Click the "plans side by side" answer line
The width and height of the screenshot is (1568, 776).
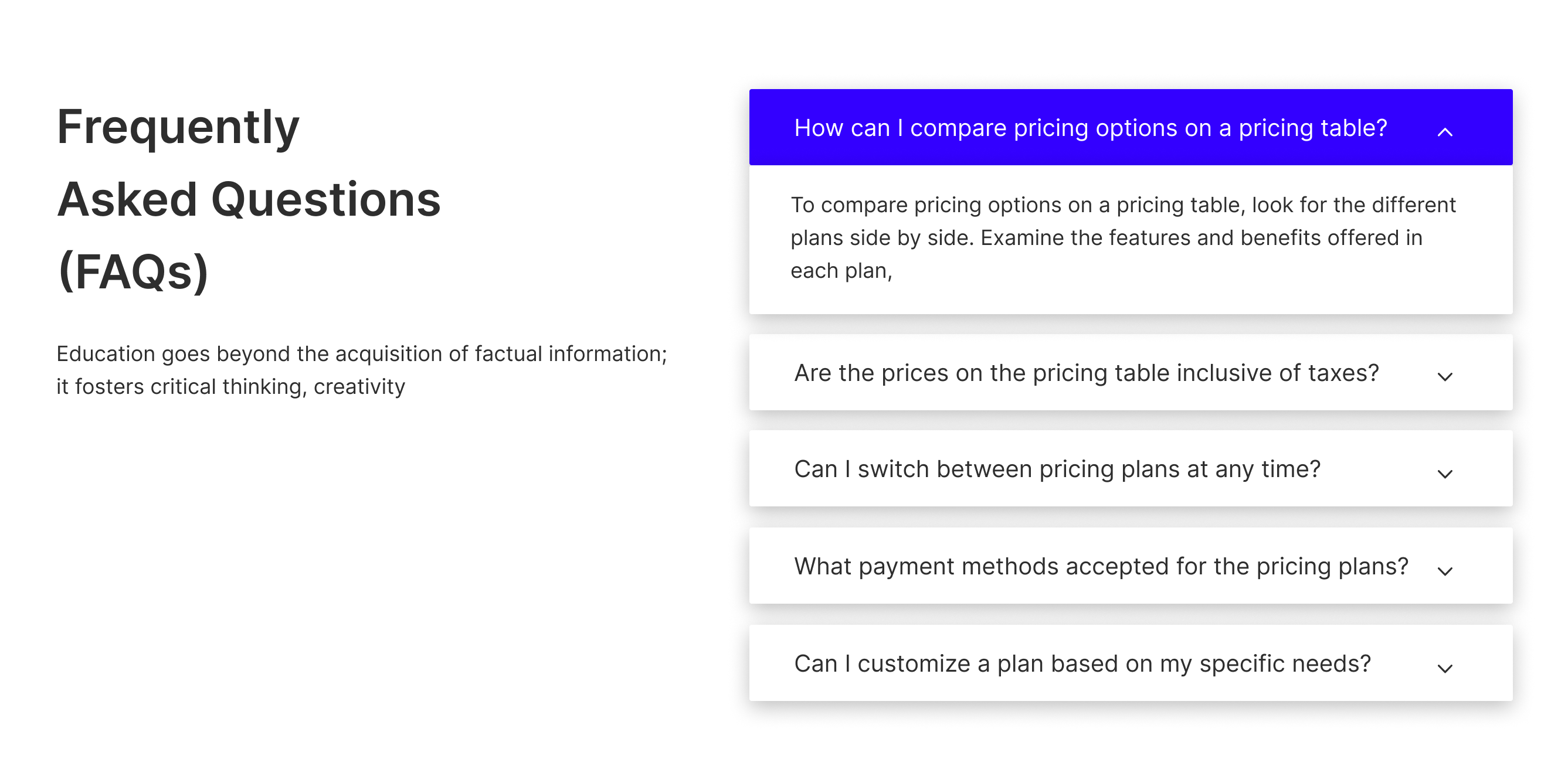tap(1105, 238)
